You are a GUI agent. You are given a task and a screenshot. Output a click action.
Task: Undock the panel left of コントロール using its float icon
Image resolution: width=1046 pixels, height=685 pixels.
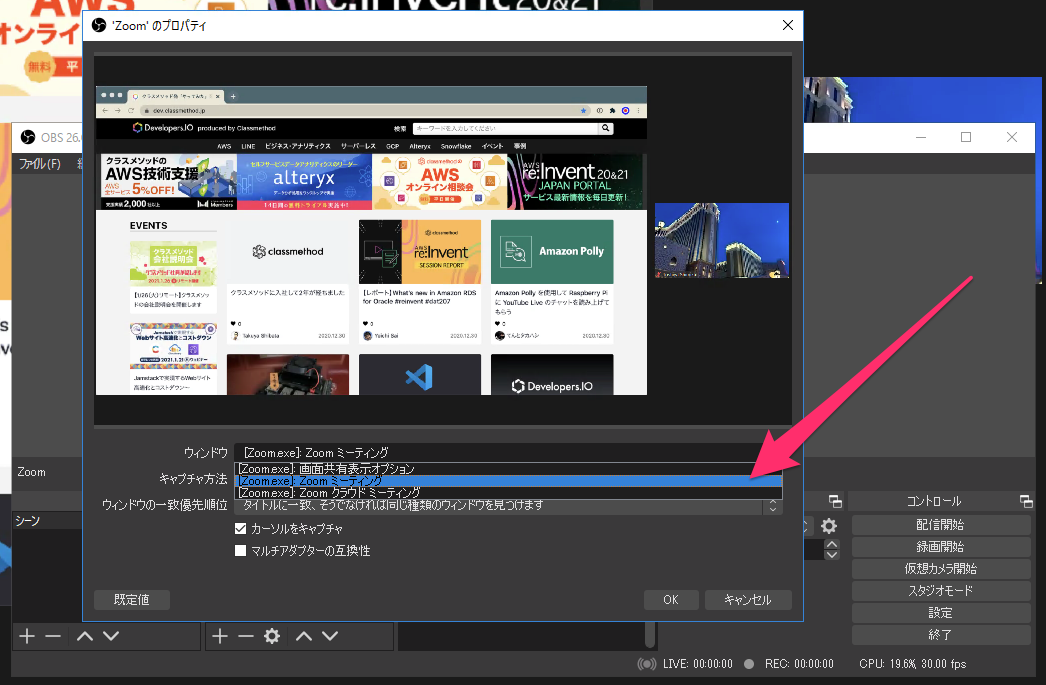835,501
